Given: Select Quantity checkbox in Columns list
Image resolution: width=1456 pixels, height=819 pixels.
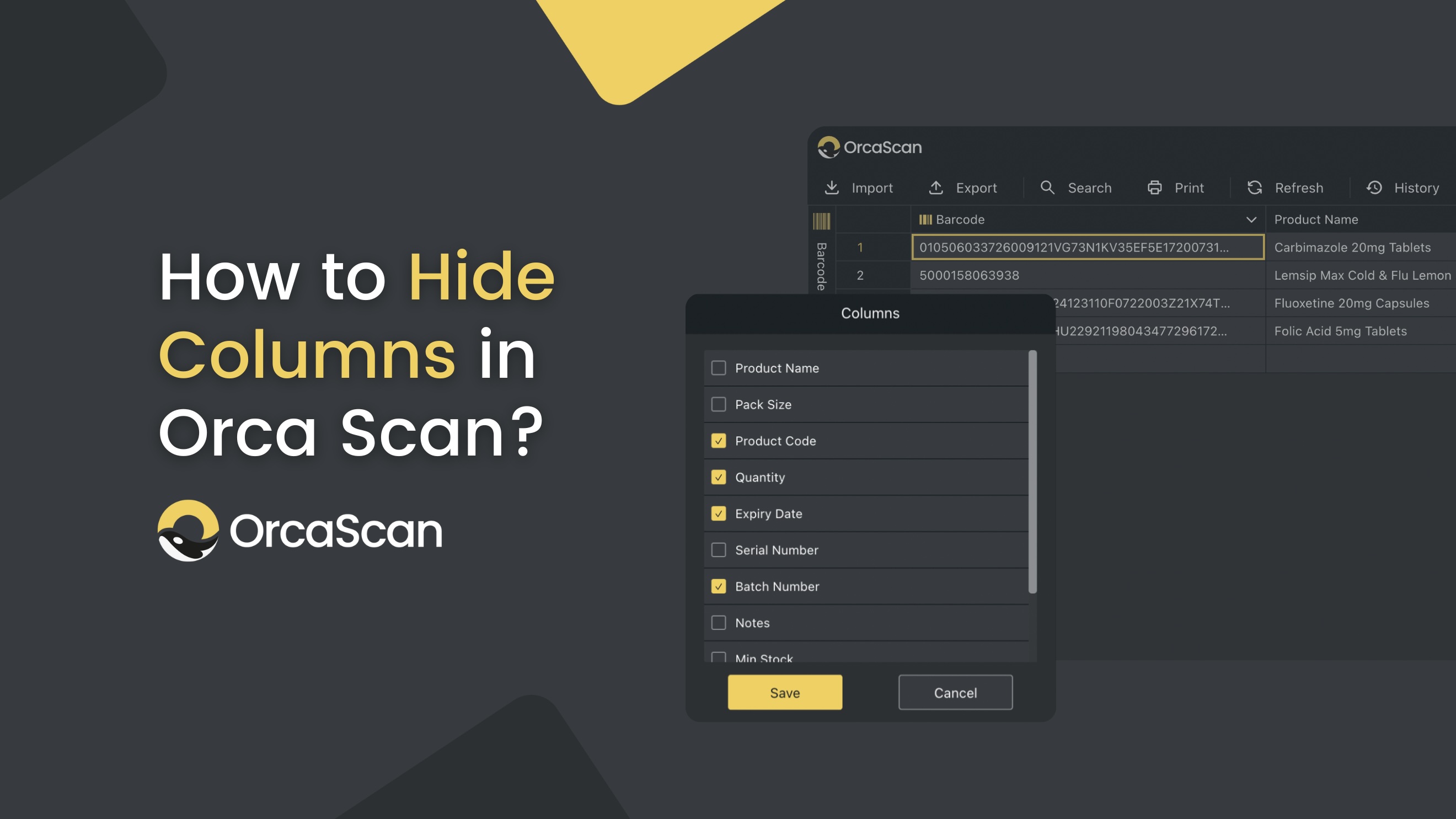Looking at the screenshot, I should click(x=718, y=477).
